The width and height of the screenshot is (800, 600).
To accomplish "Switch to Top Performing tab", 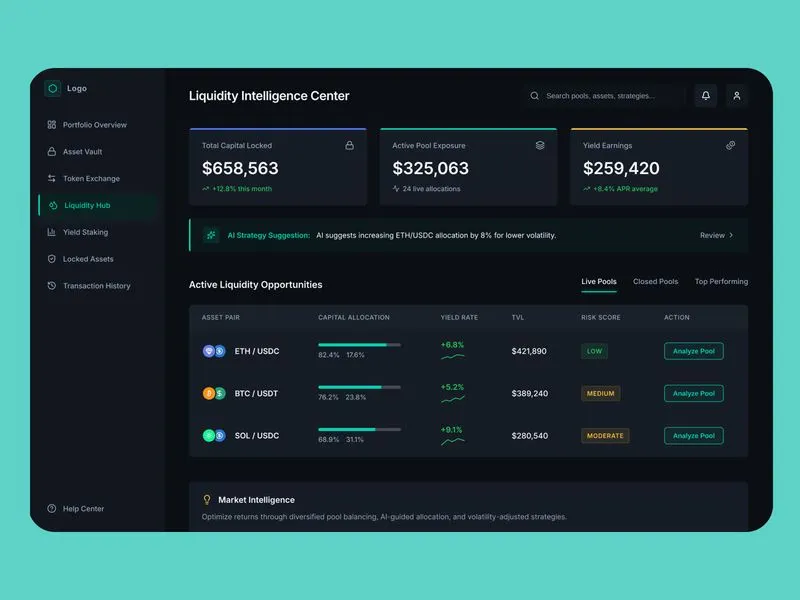I will [x=721, y=281].
